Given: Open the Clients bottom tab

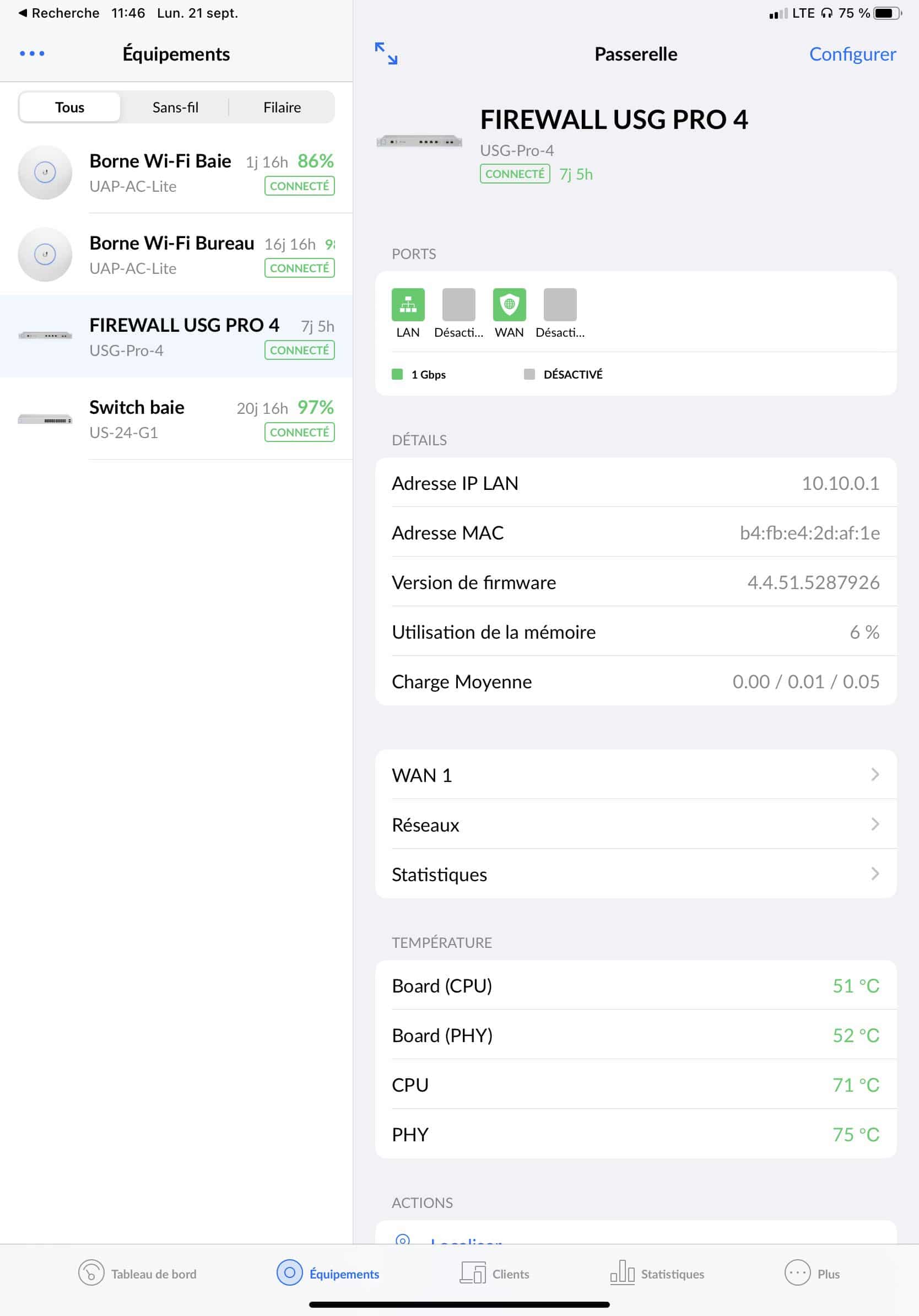Looking at the screenshot, I should (x=494, y=1274).
